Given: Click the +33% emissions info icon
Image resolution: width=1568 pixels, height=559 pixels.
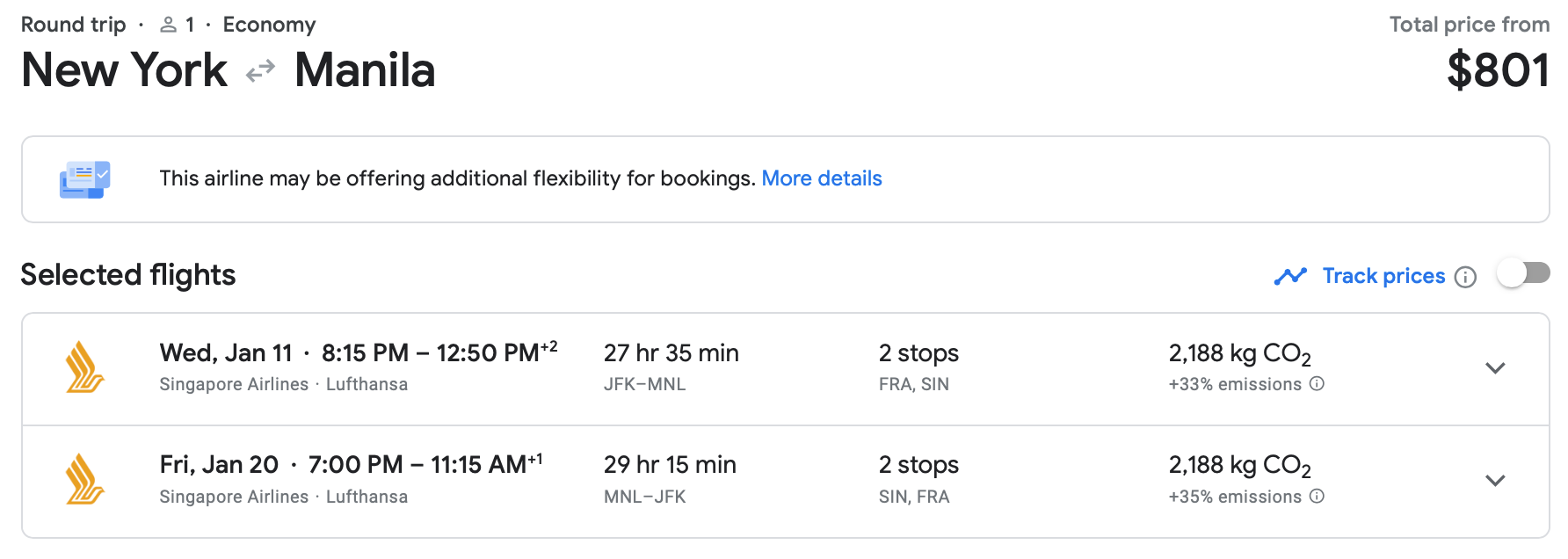Looking at the screenshot, I should tap(1317, 384).
